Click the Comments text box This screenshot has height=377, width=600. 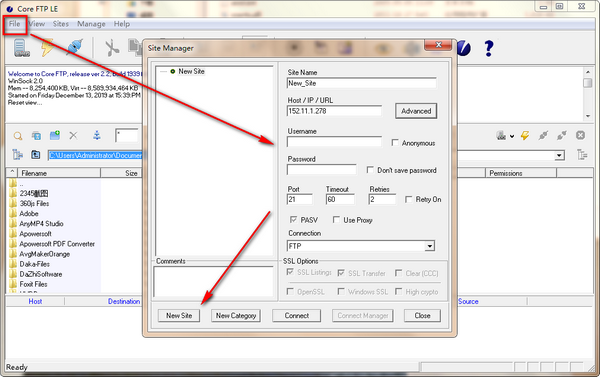213,282
